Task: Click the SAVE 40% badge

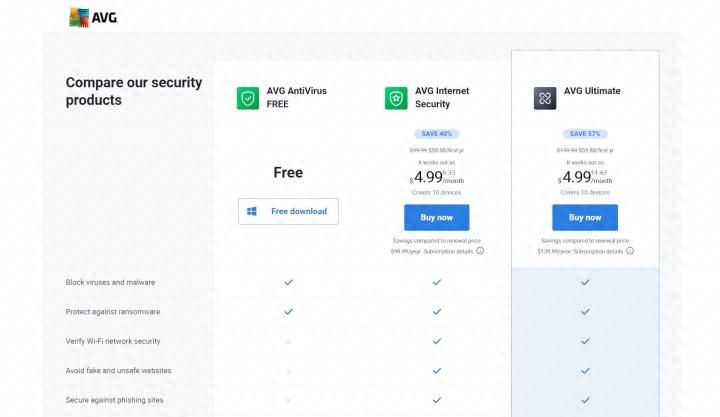Action: click(437, 134)
